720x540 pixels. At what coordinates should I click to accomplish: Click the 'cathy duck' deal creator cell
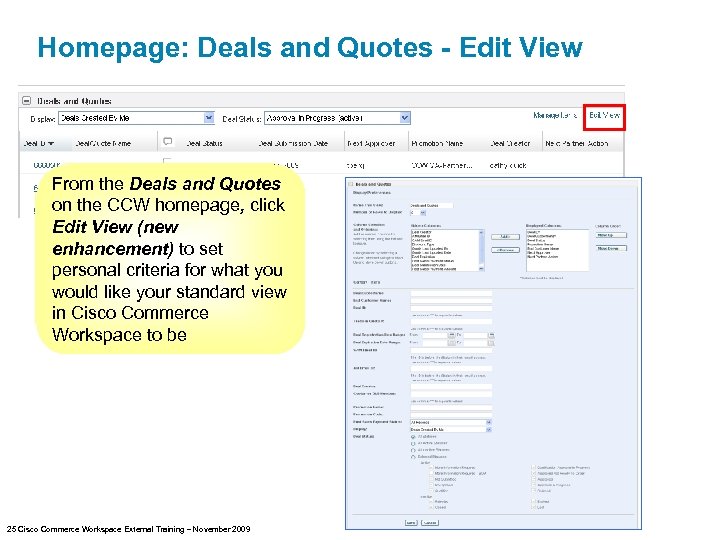[508, 165]
